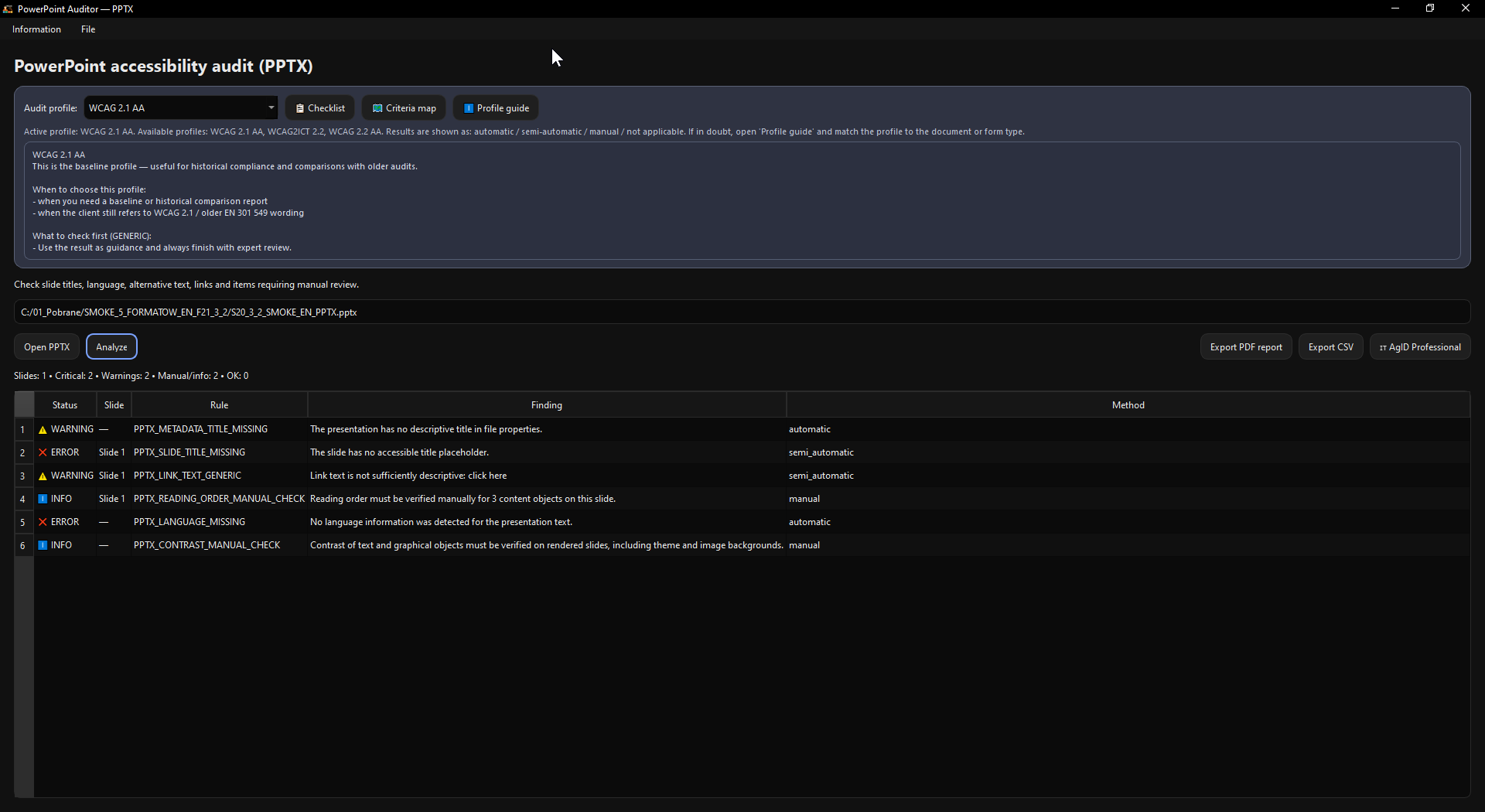Viewport: 1485px width, 812px height.
Task: Click the AgID Professional button
Action: click(x=1420, y=347)
